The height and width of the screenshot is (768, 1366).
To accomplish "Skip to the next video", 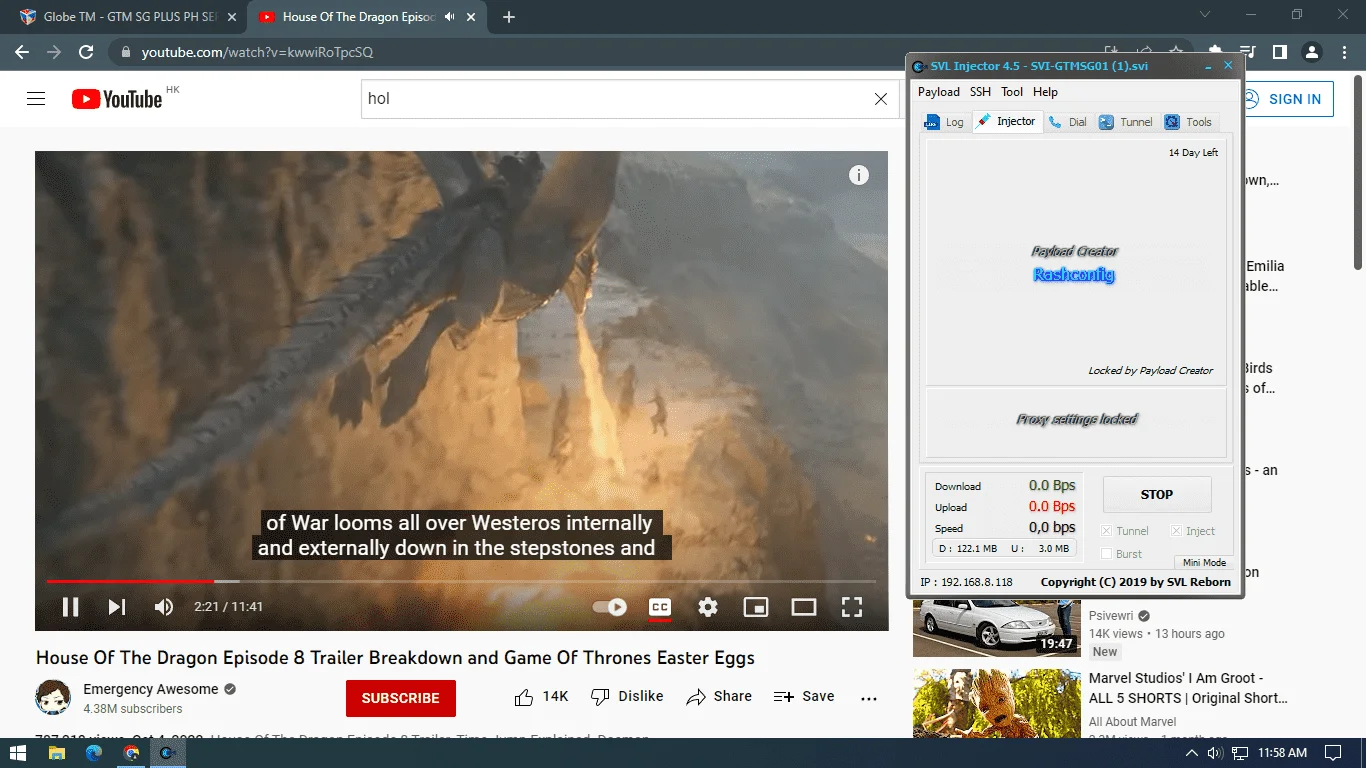I will (x=117, y=607).
